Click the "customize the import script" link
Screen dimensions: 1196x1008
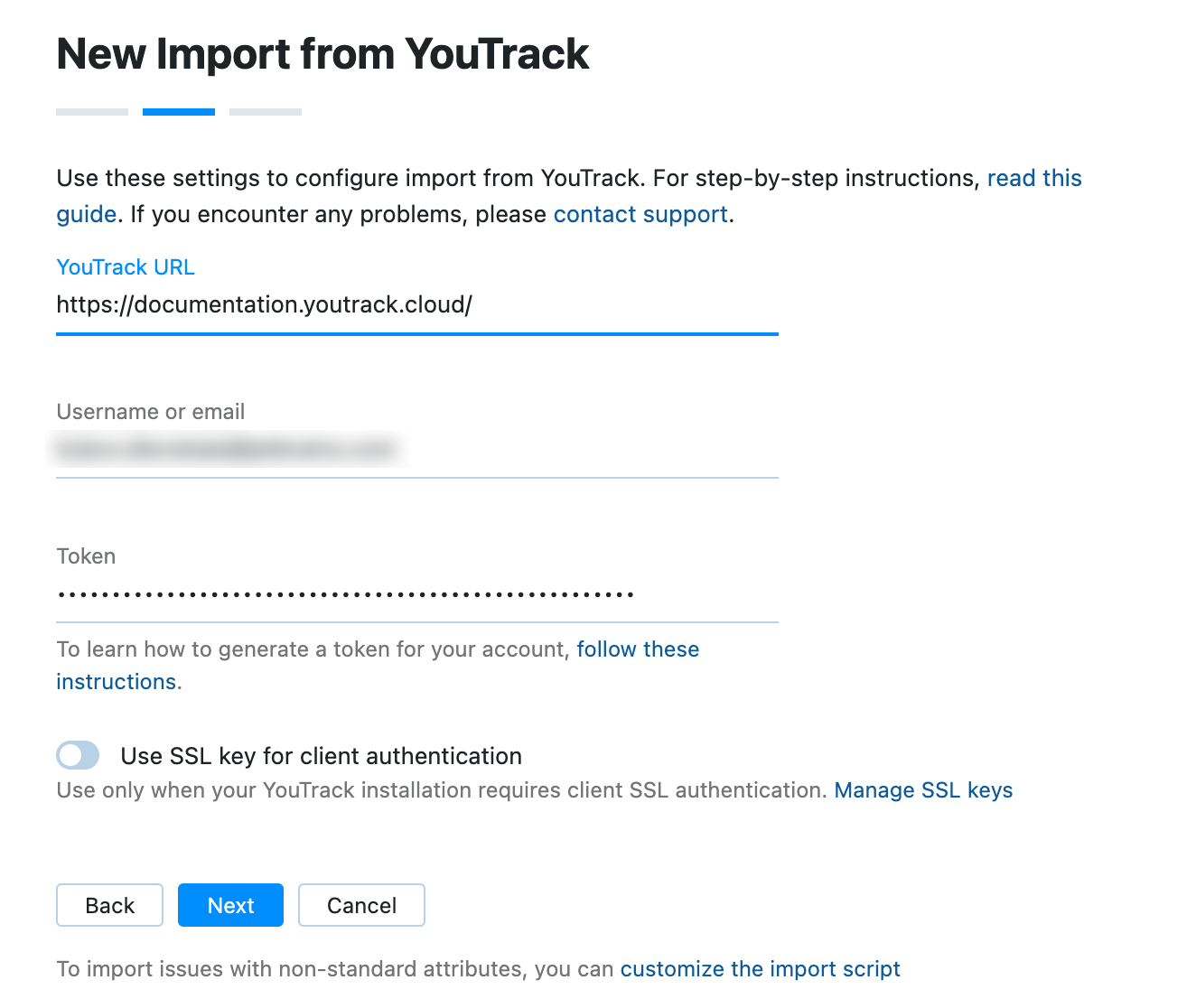[x=760, y=968]
